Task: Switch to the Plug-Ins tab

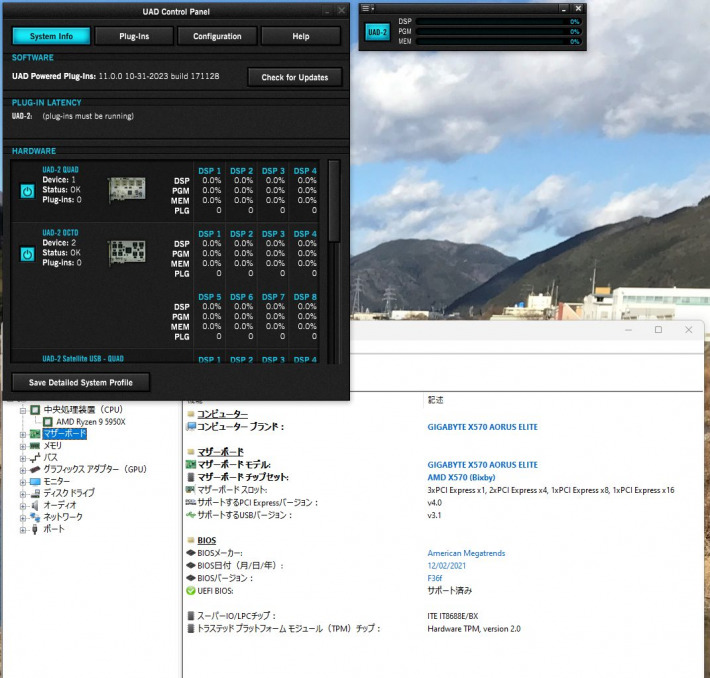Action: [134, 36]
